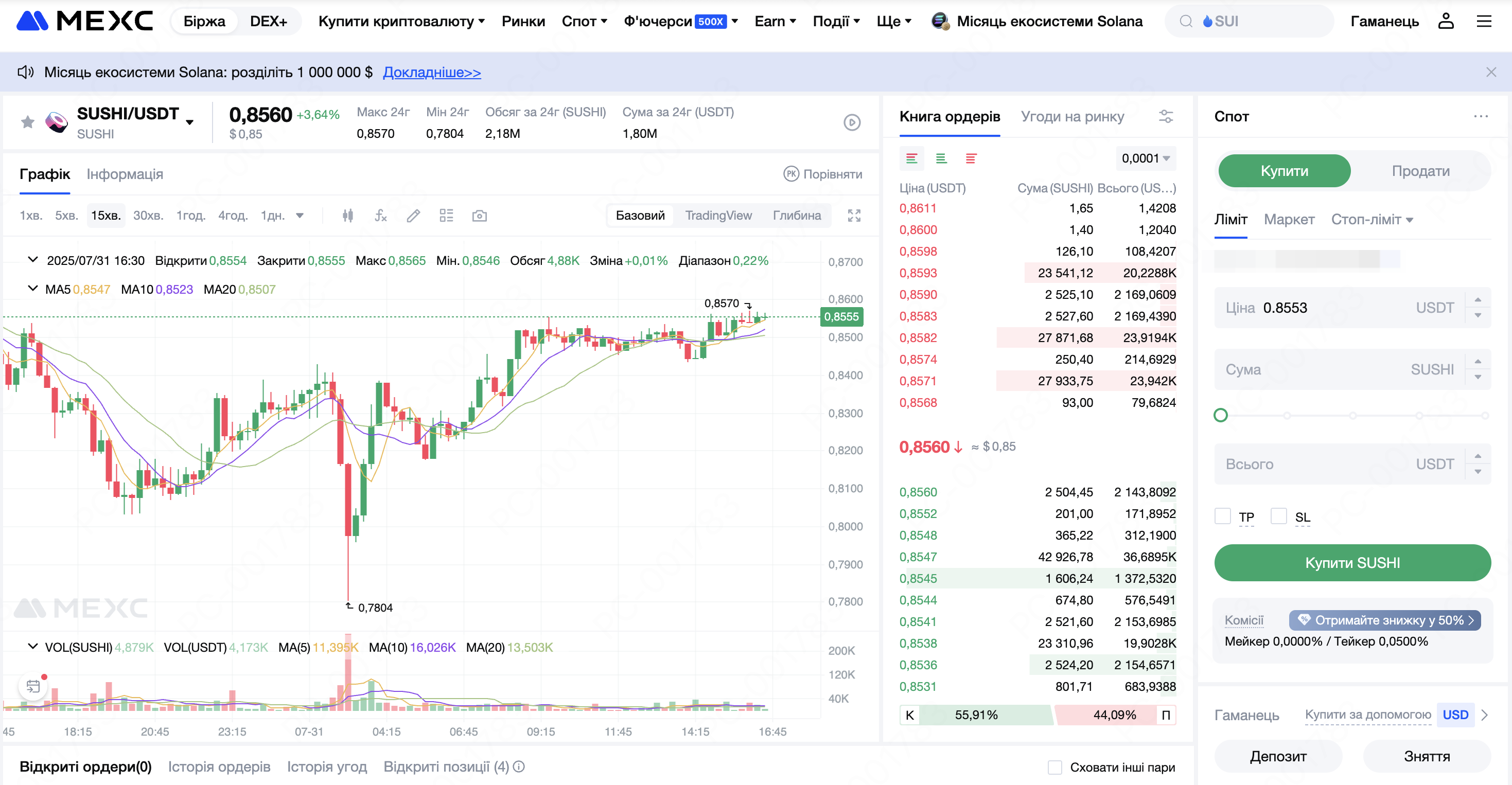Select the Market order tab
1512x785 pixels.
[1289, 220]
